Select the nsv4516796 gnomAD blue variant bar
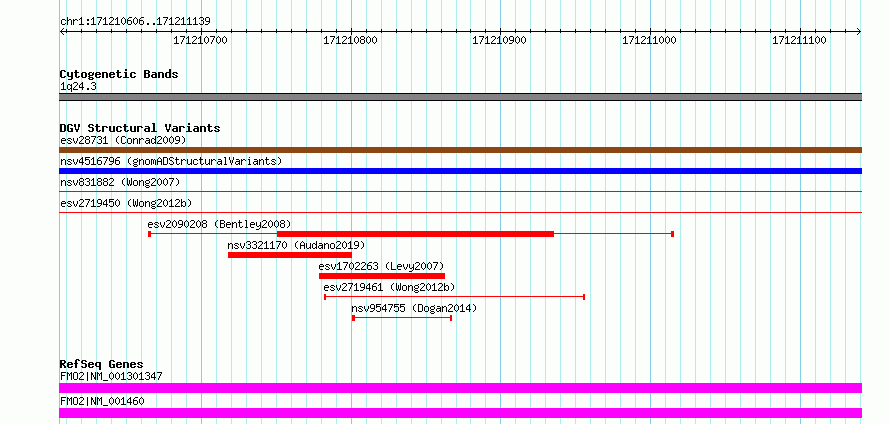This screenshot has height=424, width=890. (x=460, y=171)
